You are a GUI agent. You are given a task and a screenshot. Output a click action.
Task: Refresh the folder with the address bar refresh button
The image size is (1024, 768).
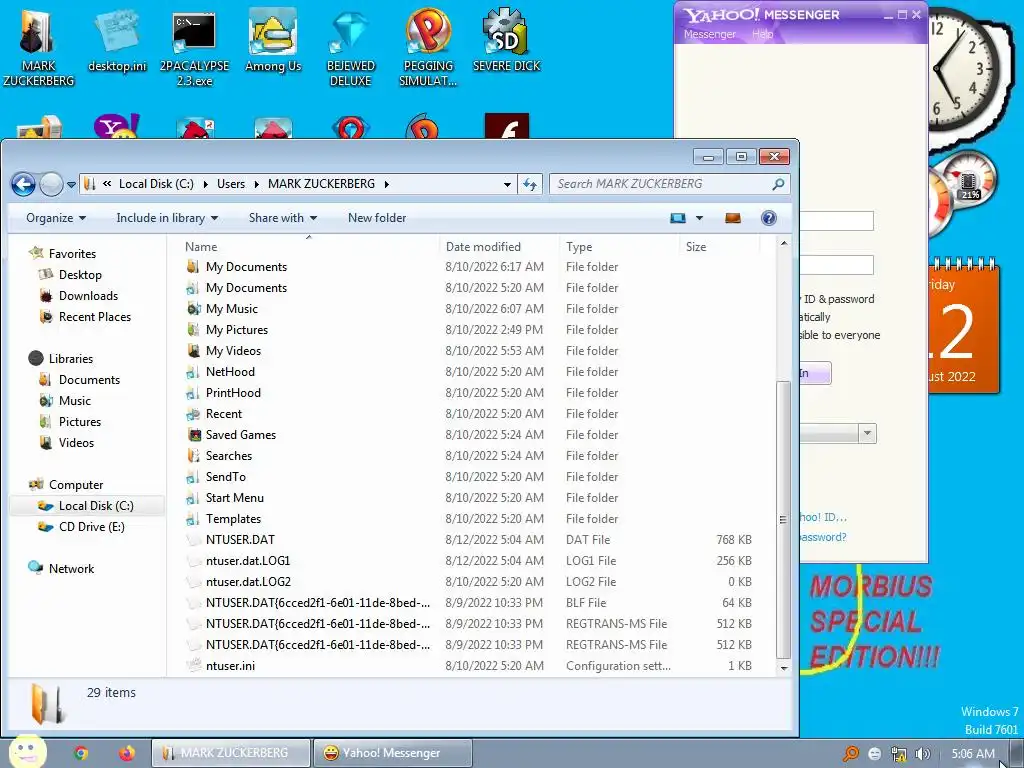pyautogui.click(x=530, y=185)
